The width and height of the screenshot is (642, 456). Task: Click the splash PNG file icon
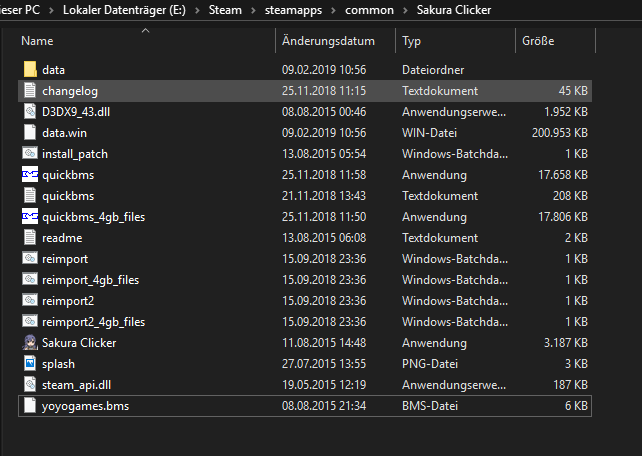[29, 364]
